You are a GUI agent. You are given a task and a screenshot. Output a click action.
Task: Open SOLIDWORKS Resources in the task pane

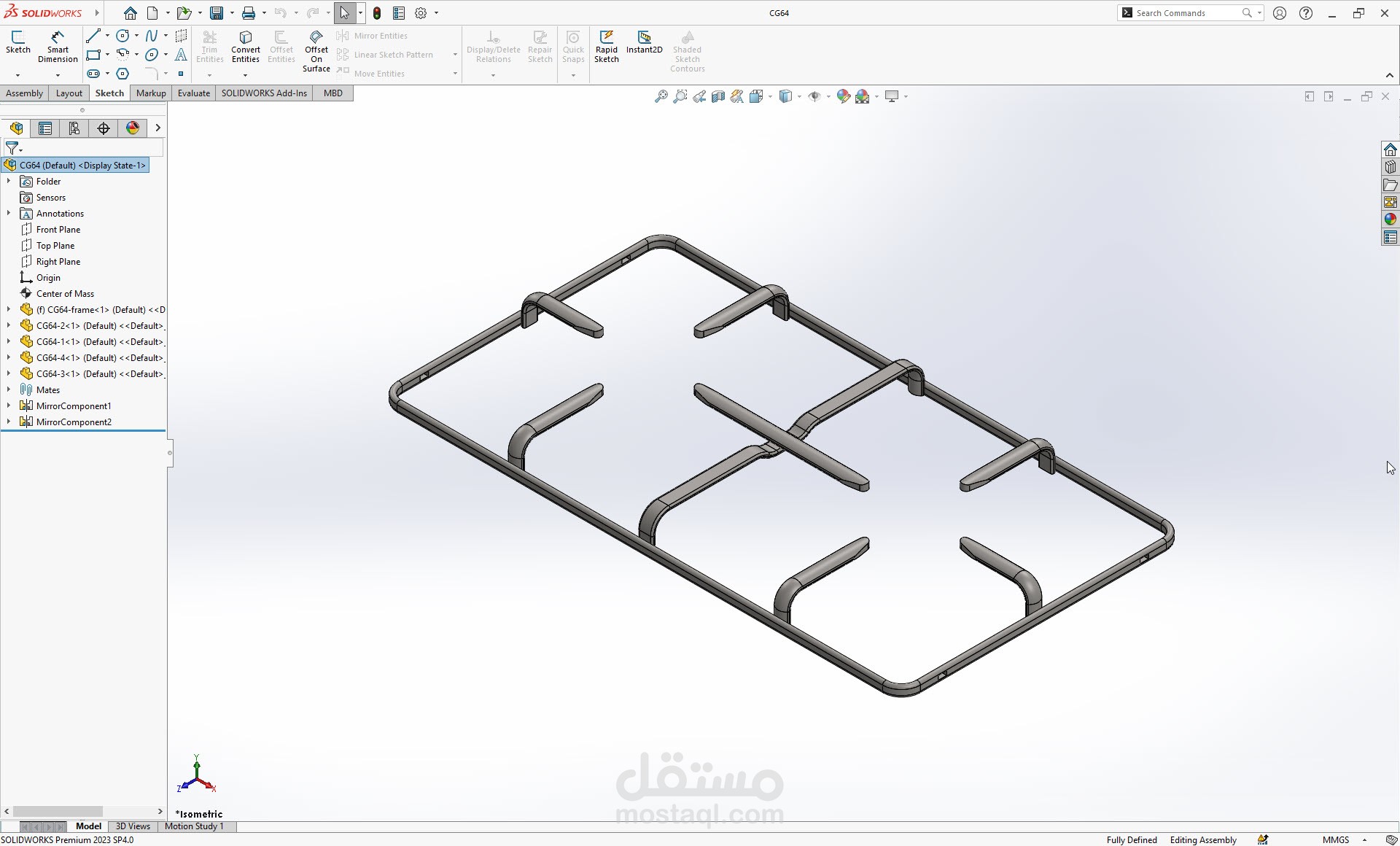point(1390,150)
